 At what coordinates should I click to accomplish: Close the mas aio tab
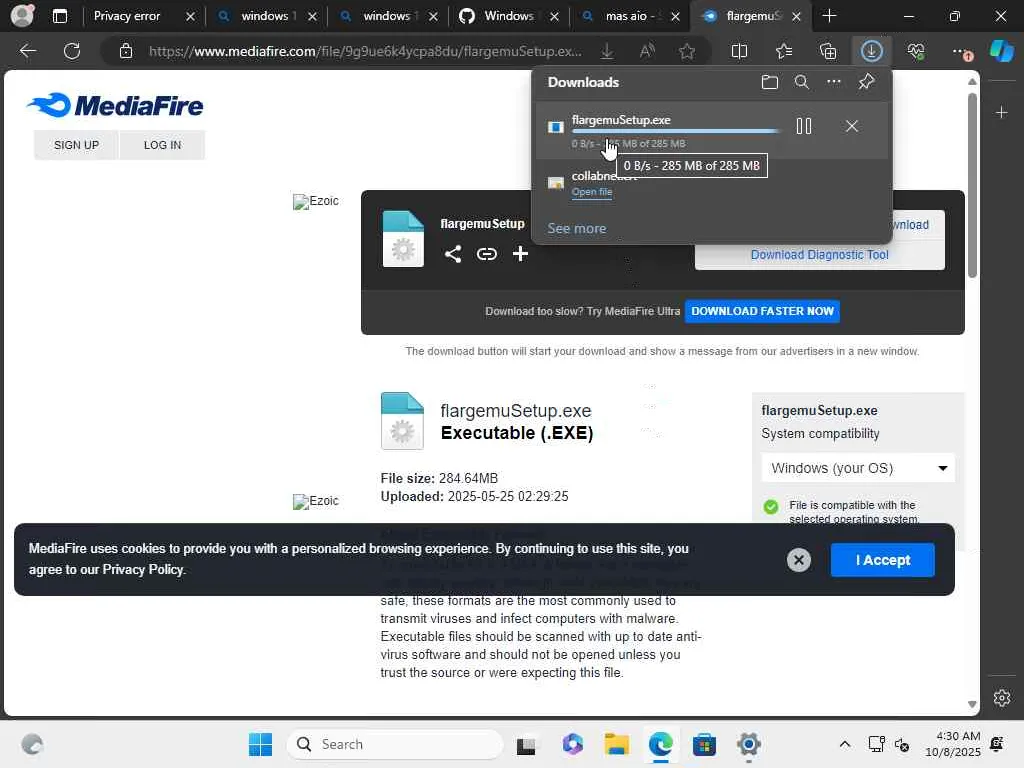pos(675,16)
